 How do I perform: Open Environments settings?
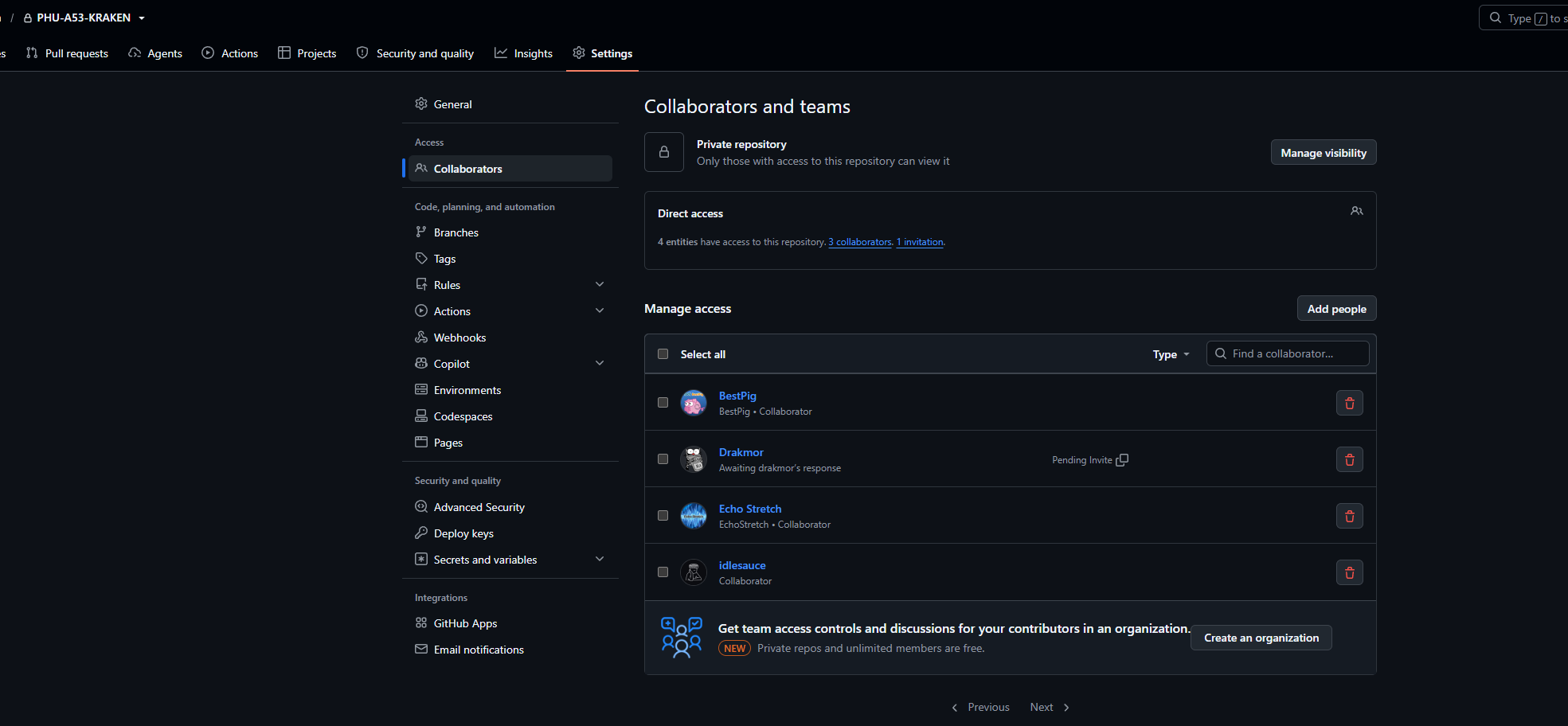click(510, 390)
